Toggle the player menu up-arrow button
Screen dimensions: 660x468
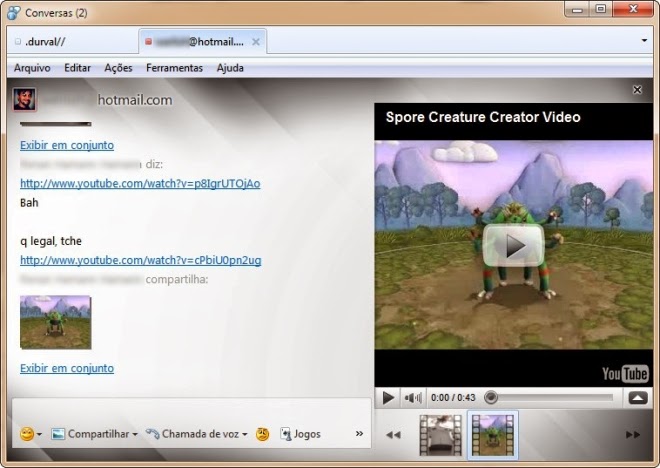pyautogui.click(x=638, y=398)
